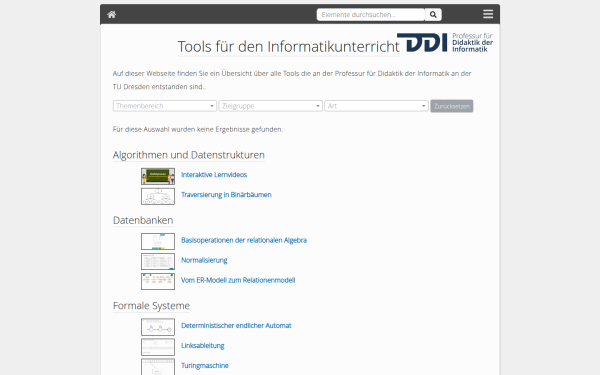Open the Linksableitung link
Image resolution: width=600 pixels, height=375 pixels.
tap(202, 346)
